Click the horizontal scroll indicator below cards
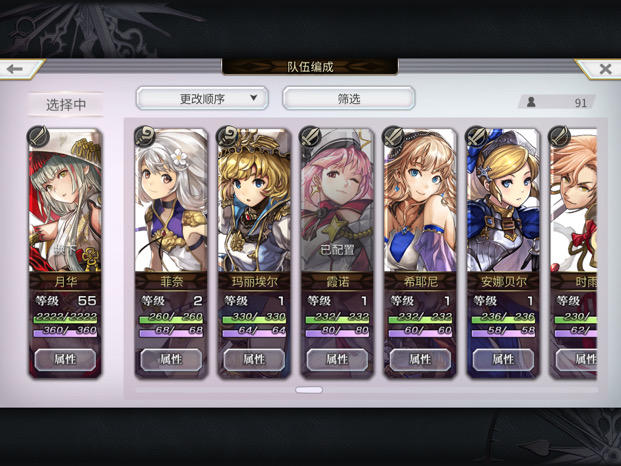The image size is (621, 466). click(309, 390)
